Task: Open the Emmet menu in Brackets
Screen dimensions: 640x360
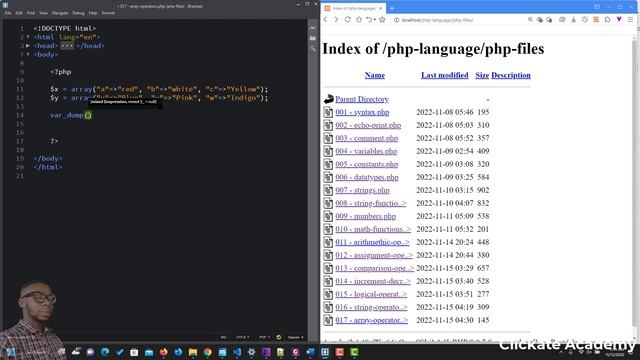Action: point(108,13)
